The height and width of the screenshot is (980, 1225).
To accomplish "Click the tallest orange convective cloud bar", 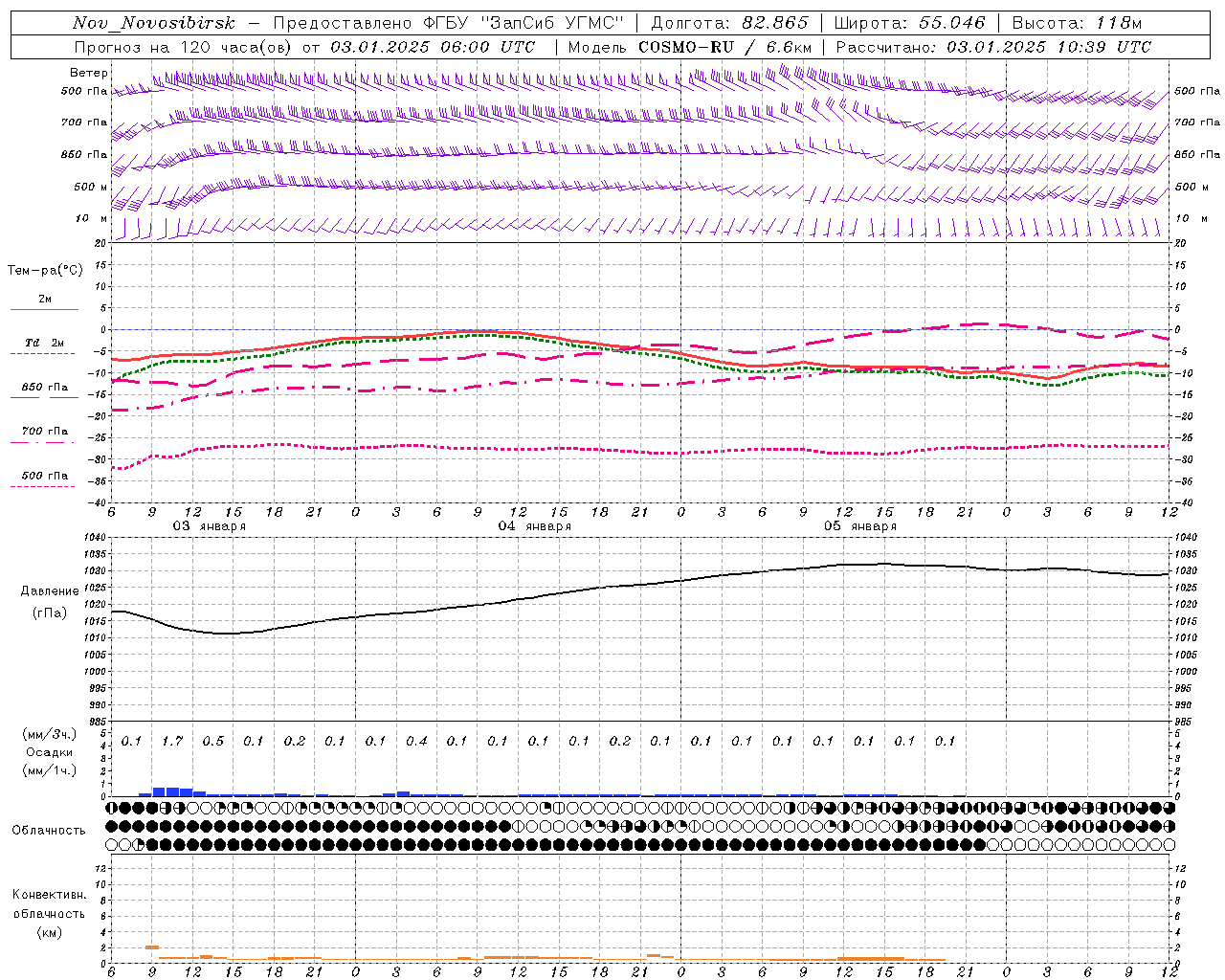I will pos(152,947).
